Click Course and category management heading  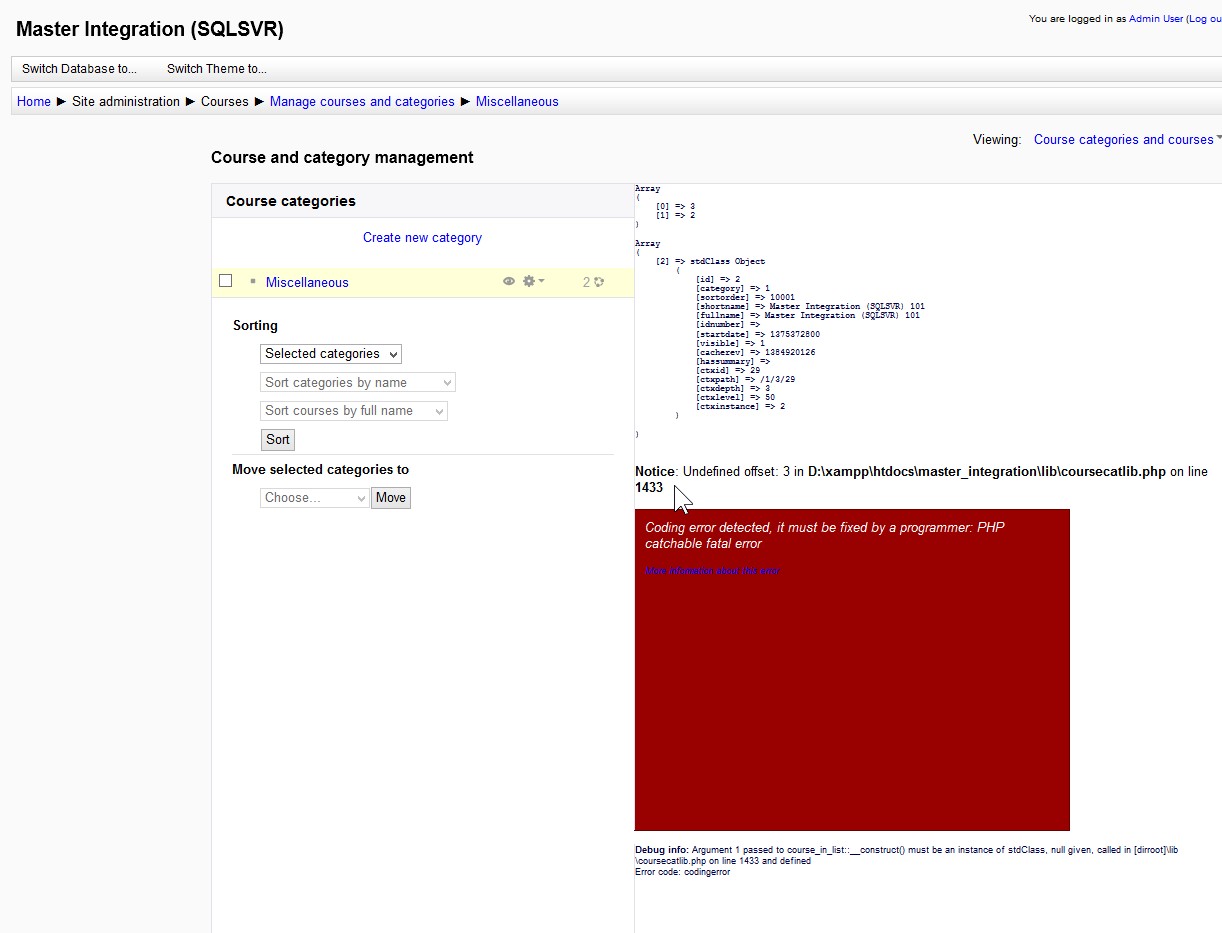(342, 158)
